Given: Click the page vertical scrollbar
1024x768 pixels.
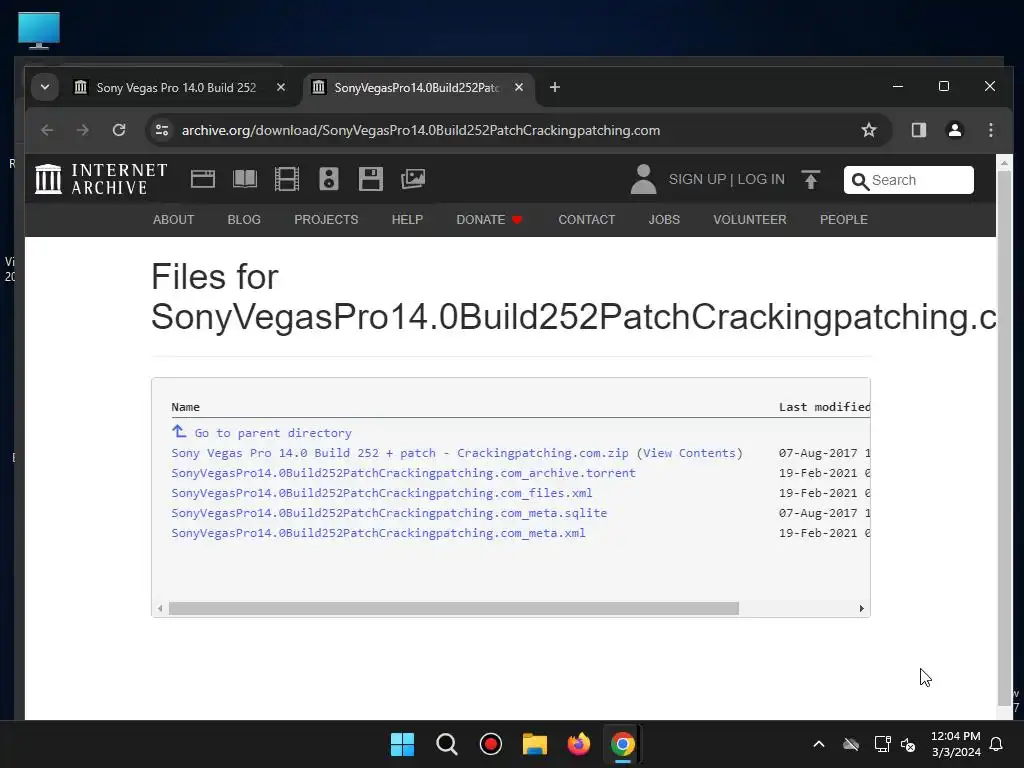Looking at the screenshot, I should coord(1004,438).
